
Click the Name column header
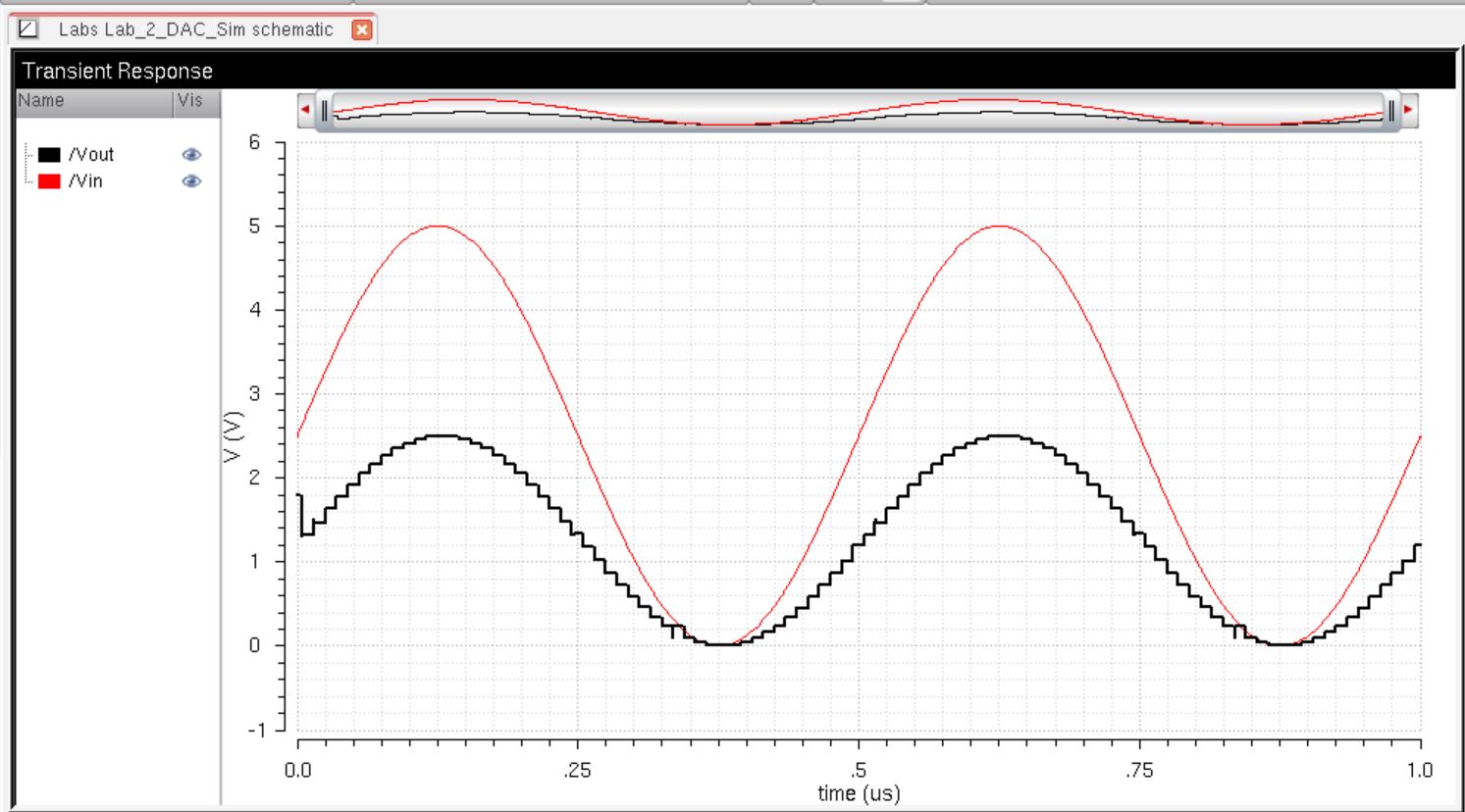click(x=41, y=100)
